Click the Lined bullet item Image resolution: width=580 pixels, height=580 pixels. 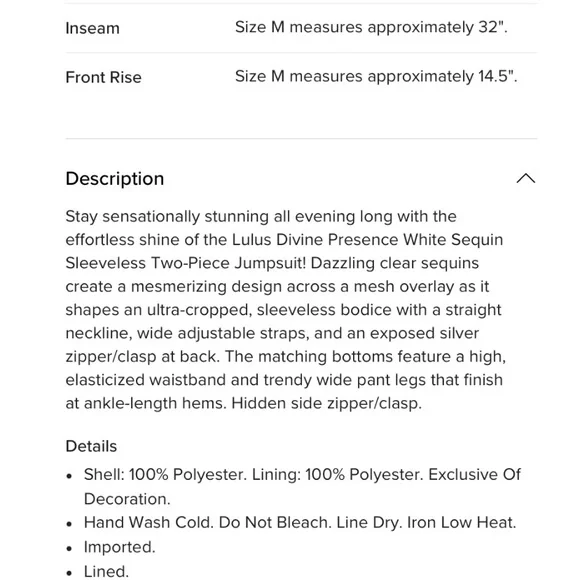[x=107, y=571]
